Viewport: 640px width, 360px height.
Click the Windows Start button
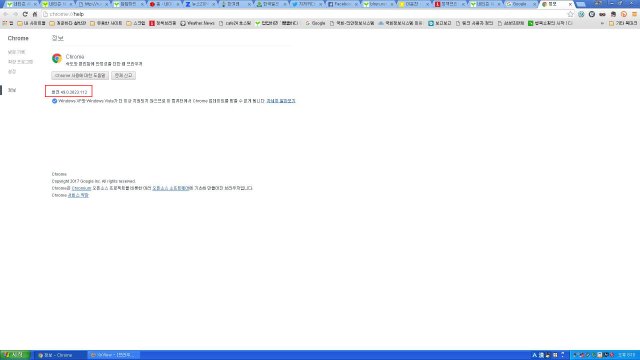click(15, 355)
